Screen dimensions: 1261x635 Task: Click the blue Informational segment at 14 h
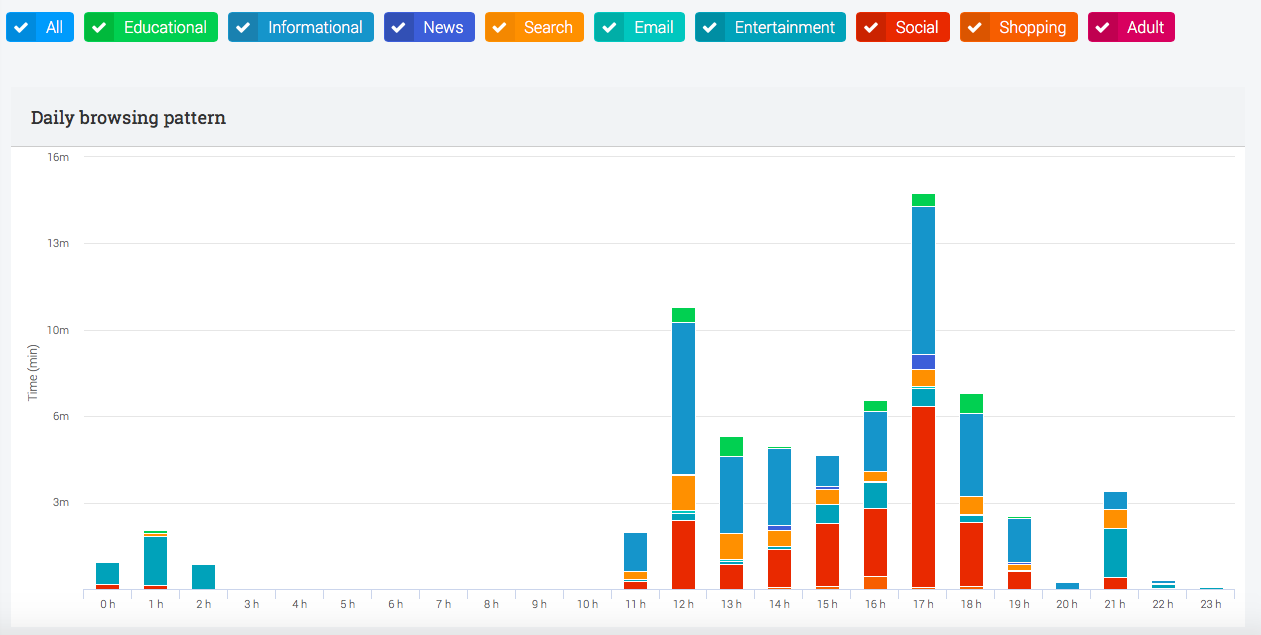coord(779,486)
